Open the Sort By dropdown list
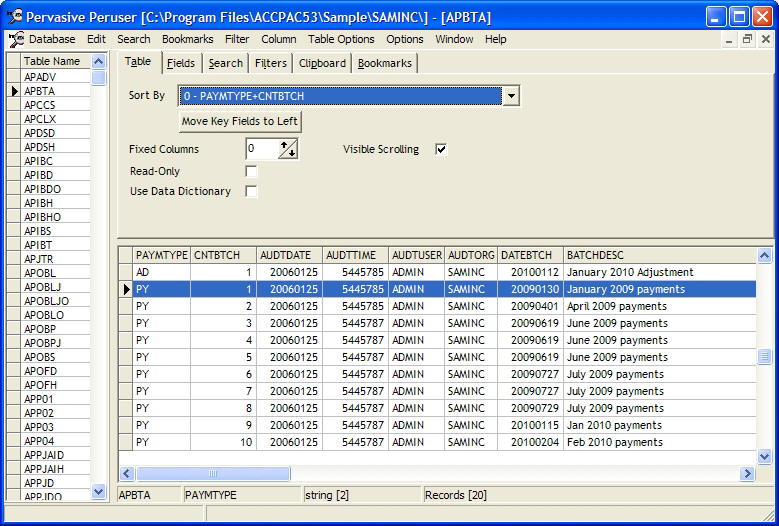Viewport: 779px width, 526px height. coord(511,96)
